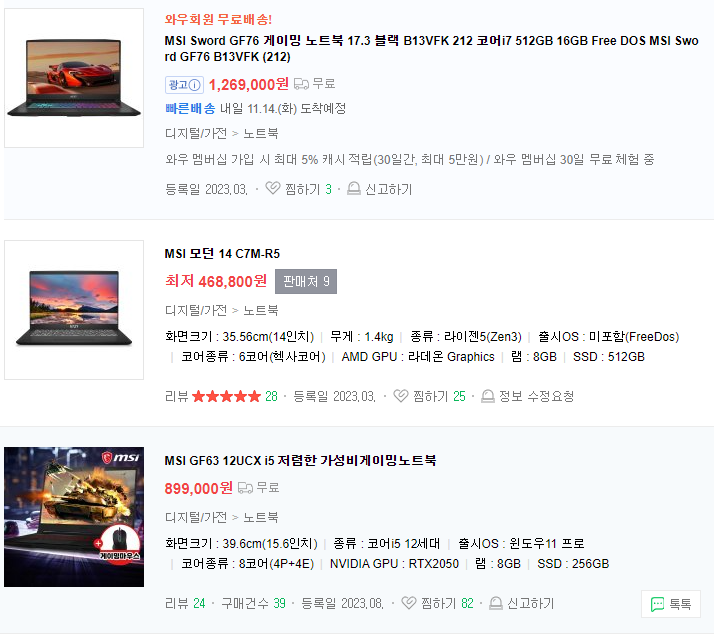Click the 정보 수정요청 siren icon
714x634 pixels.
[488, 396]
